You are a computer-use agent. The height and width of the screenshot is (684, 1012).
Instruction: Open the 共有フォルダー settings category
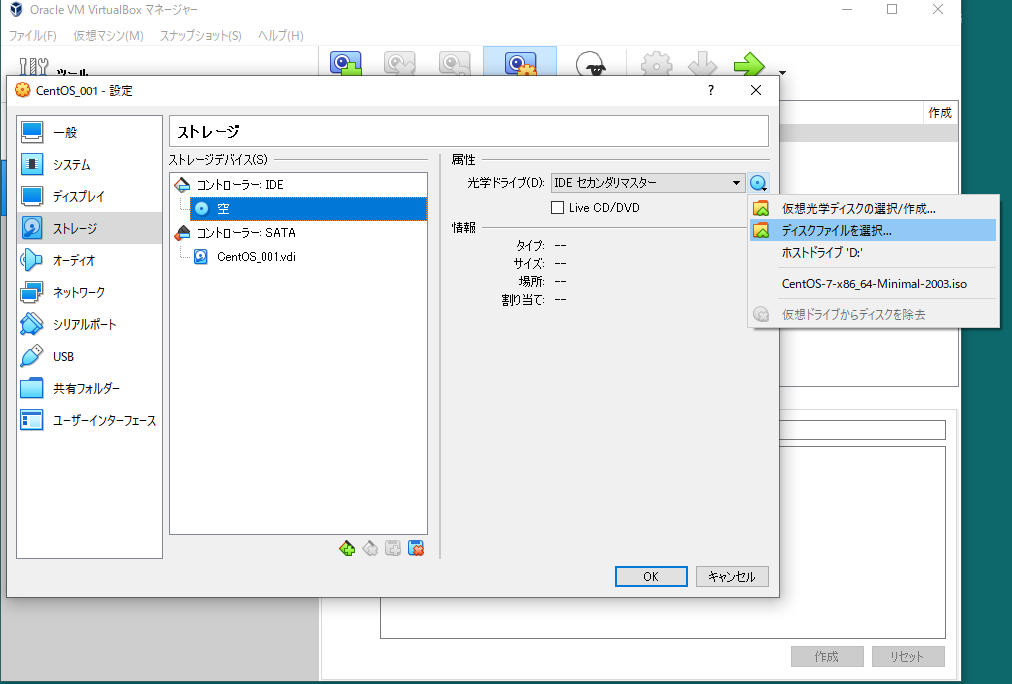tap(90, 388)
